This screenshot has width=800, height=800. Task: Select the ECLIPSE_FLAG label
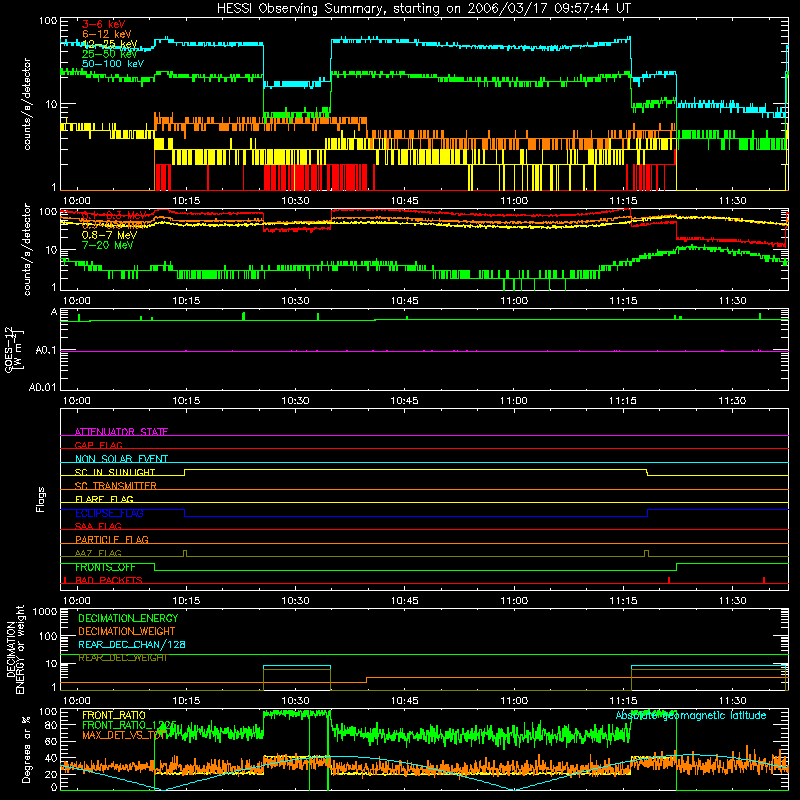(x=109, y=513)
